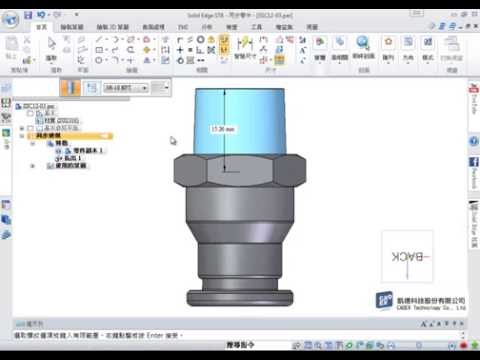Toggle the first checkbox under root node
Image resolution: width=480 pixels, height=360 pixels.
click(x=31, y=114)
